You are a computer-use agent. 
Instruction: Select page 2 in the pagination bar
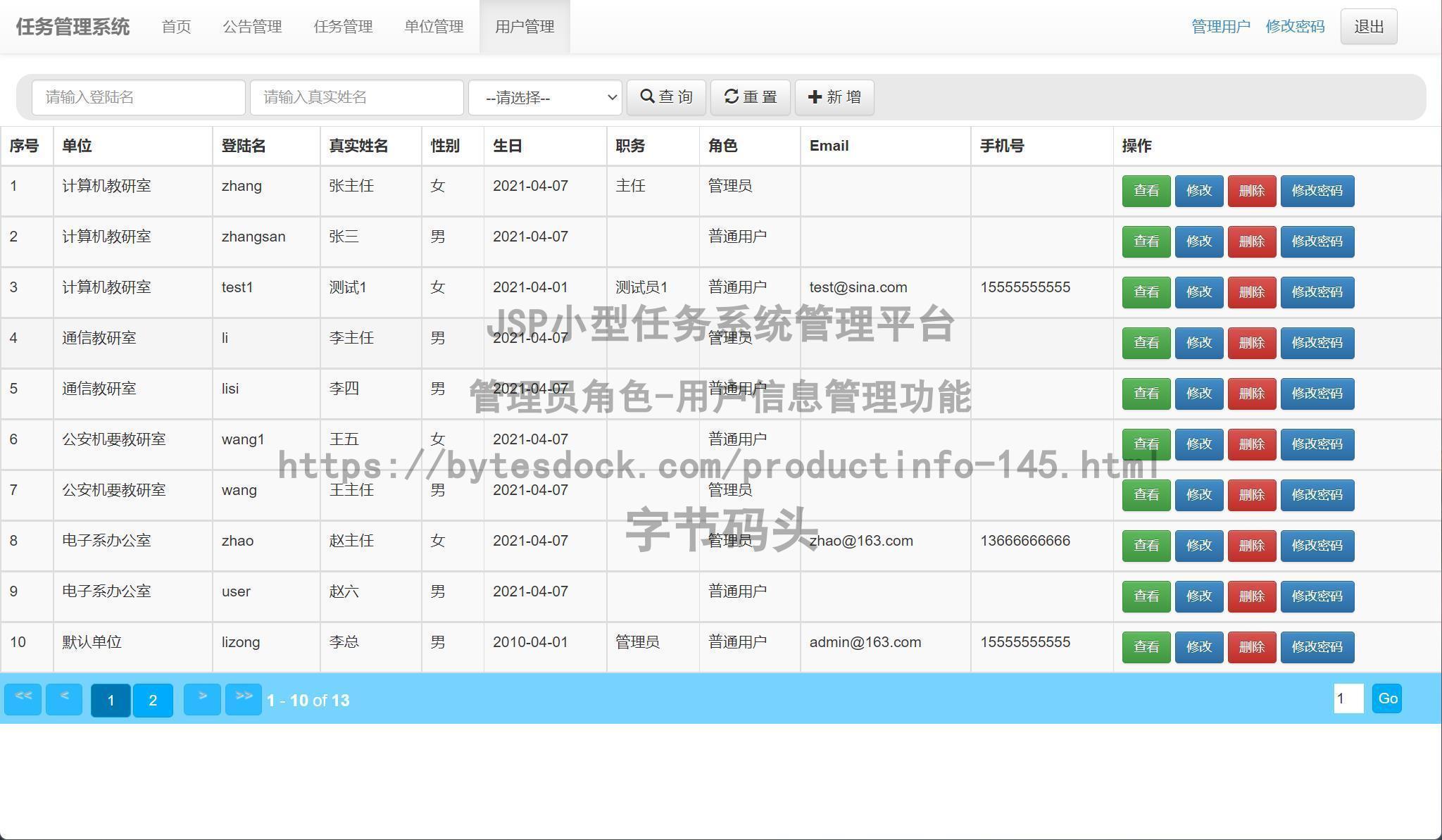coord(152,700)
